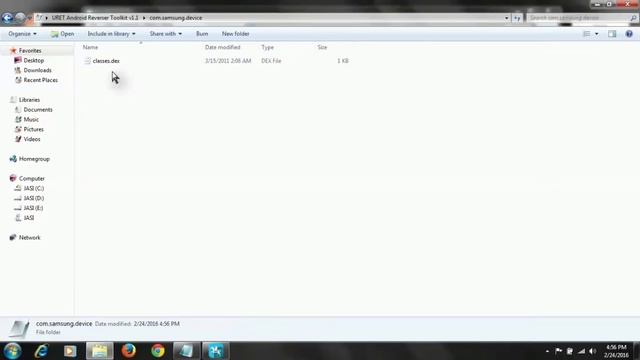Open Windows Media Player from taskbar
Screen dimensions: 640x360
(x=70, y=351)
